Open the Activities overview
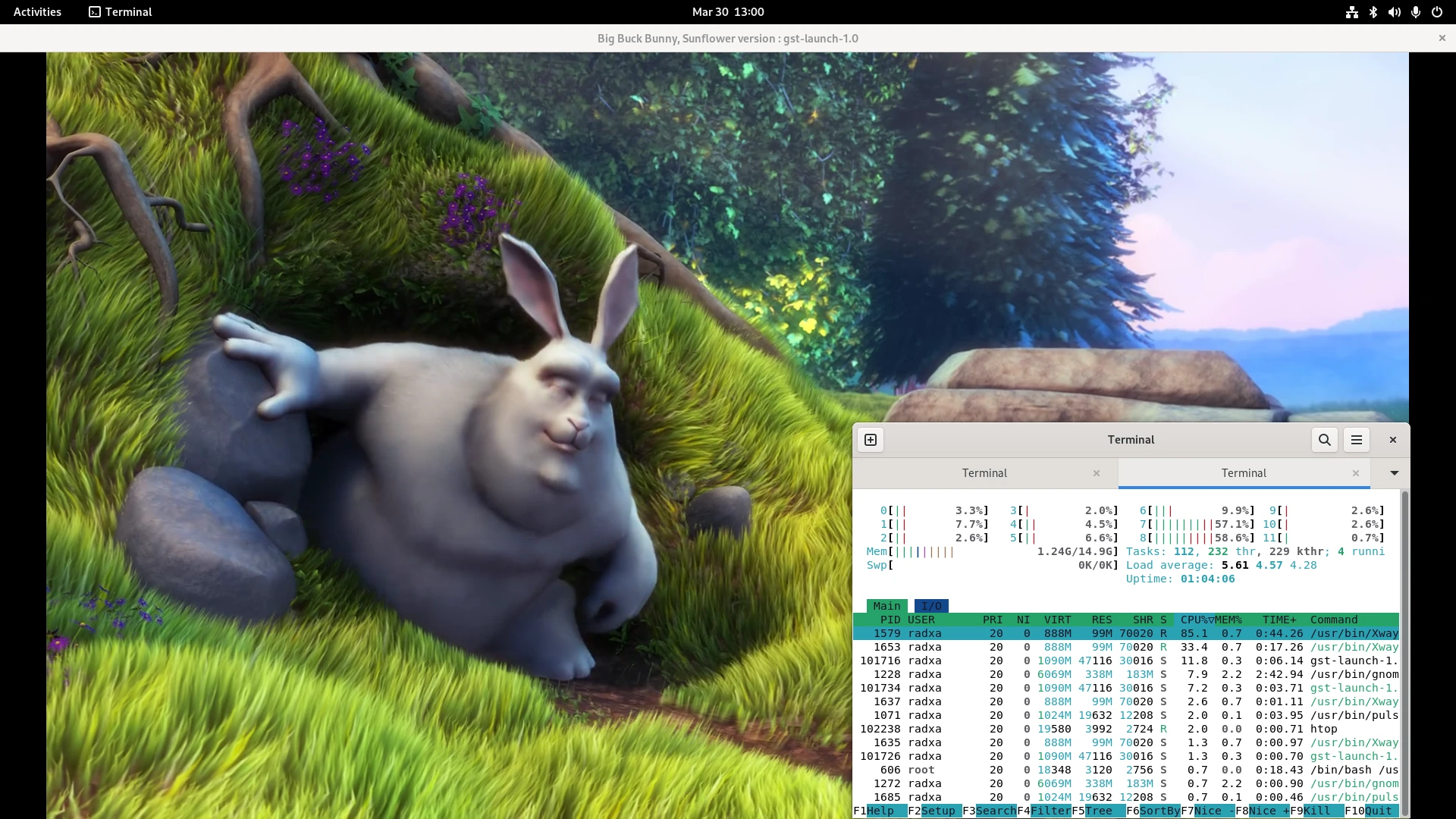Screen dimensions: 1456x819 [37, 12]
